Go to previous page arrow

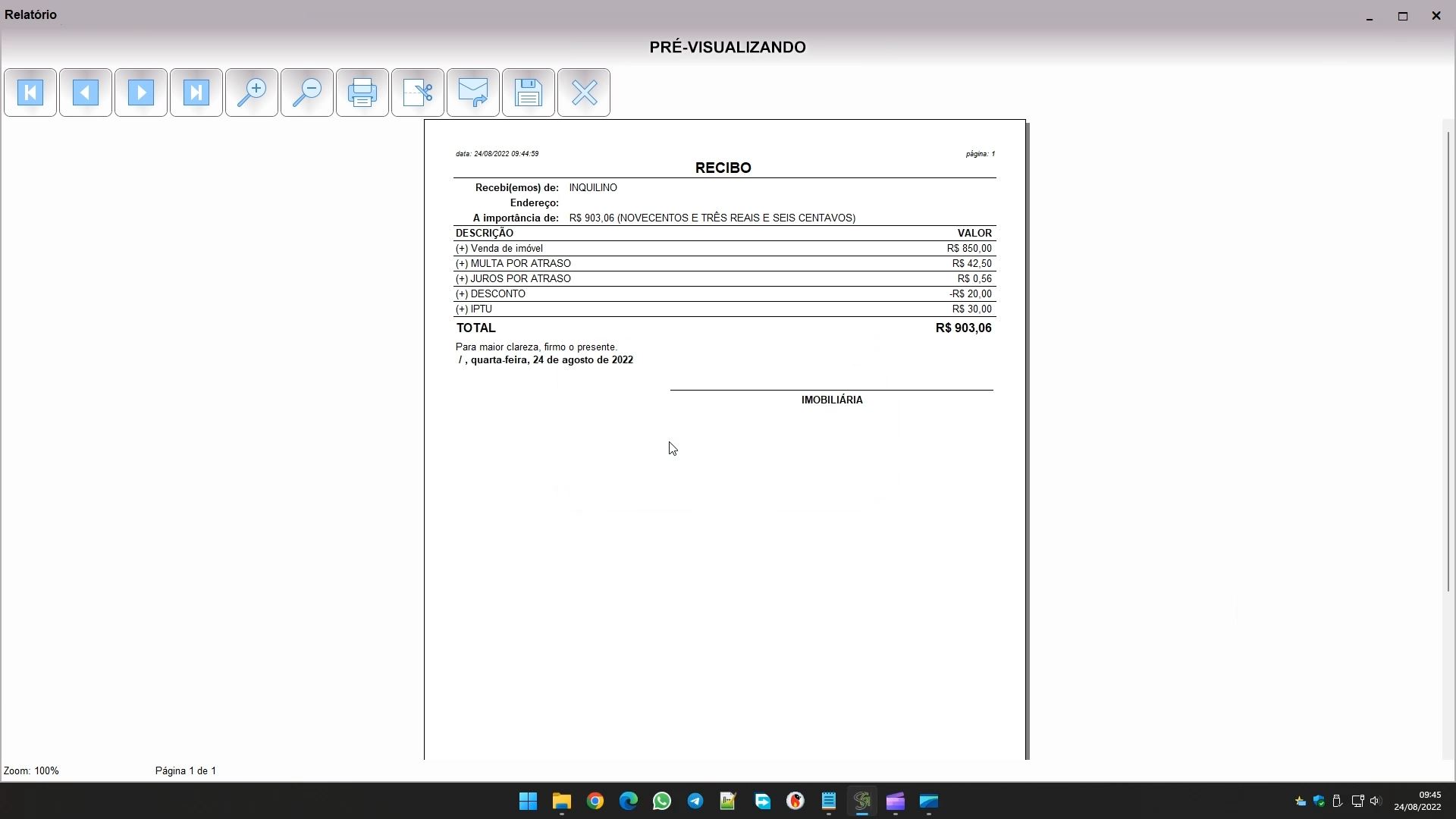86,93
